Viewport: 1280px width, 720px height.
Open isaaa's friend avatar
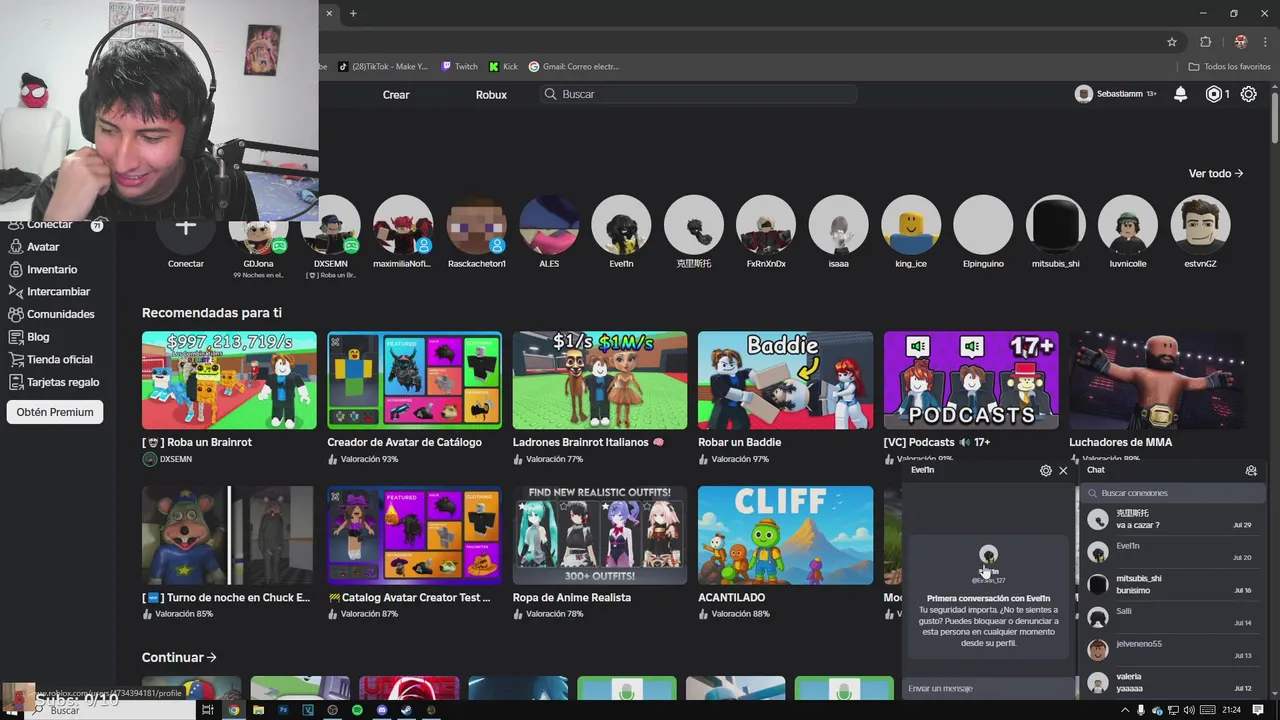coord(838,225)
